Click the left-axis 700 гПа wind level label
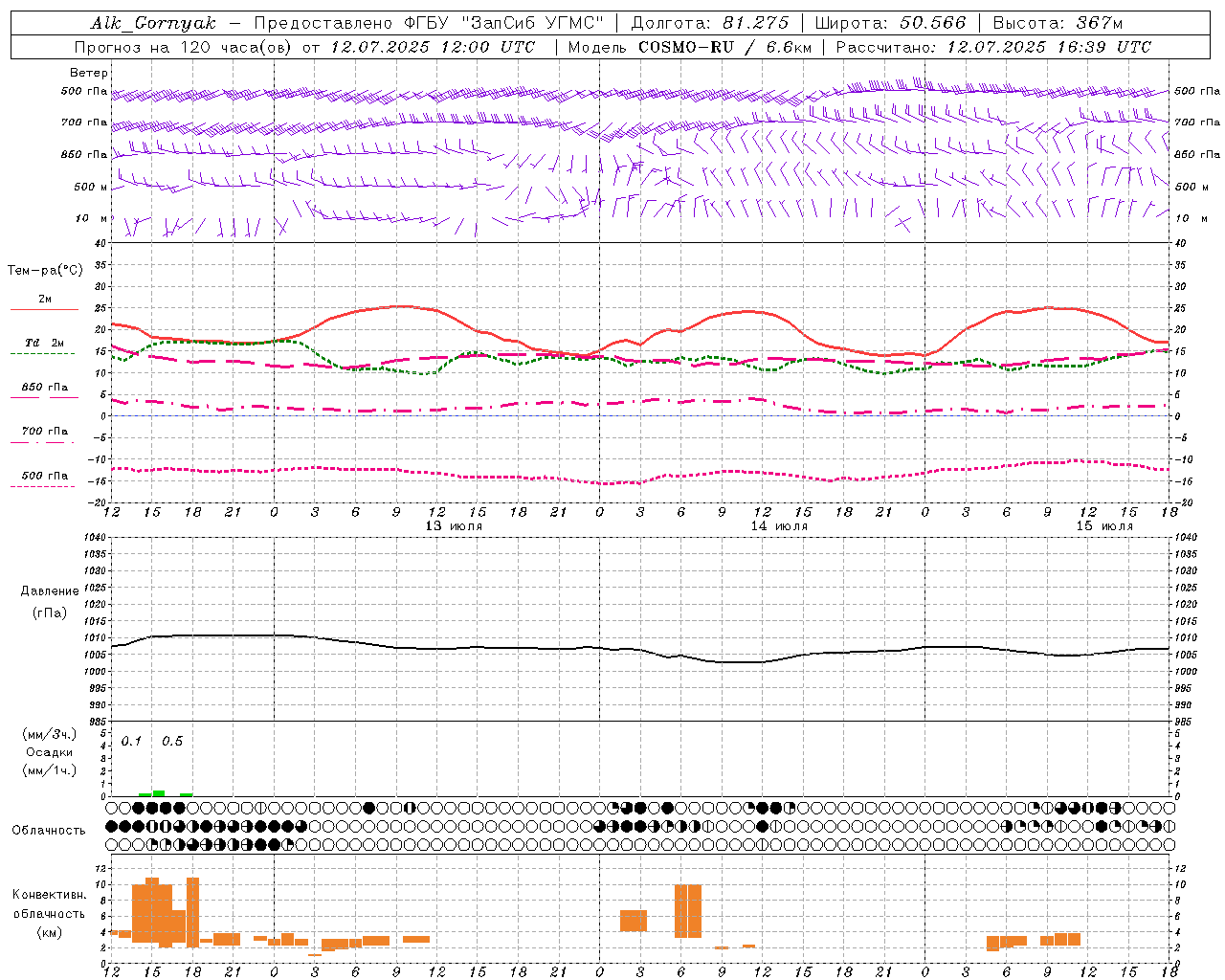 (84, 122)
